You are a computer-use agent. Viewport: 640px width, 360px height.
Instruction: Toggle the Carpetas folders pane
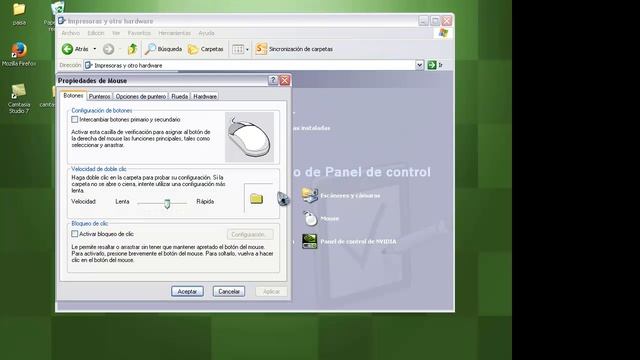206,49
